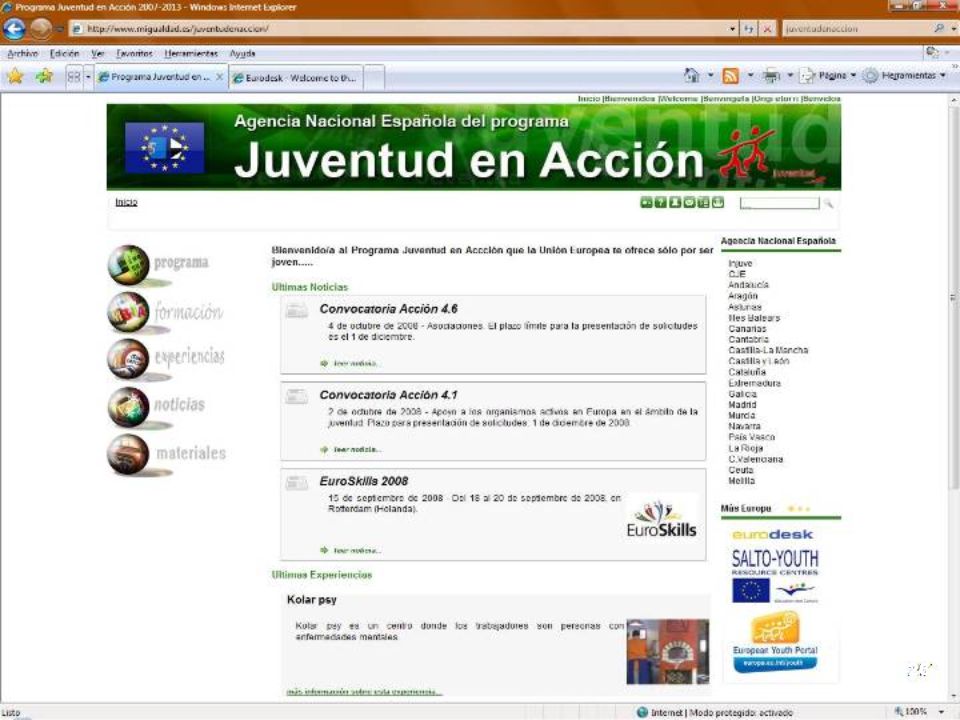Click the orange RSS feeds icon
Screen dimensions: 960x720
730,75
